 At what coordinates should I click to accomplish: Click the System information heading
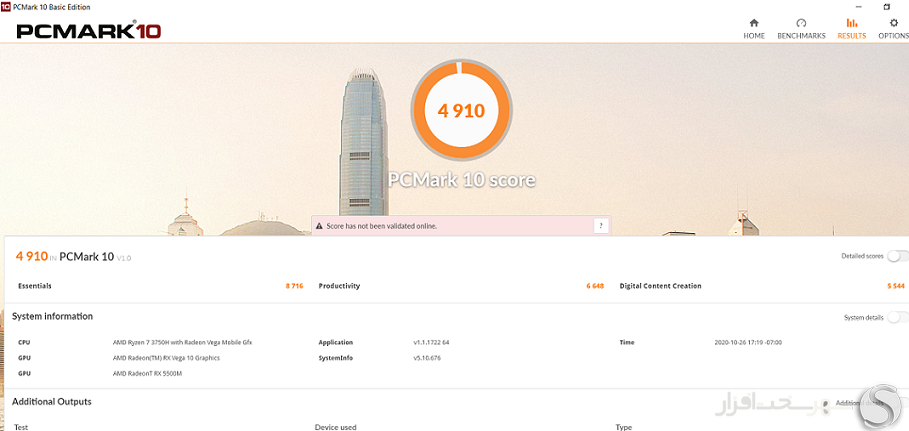point(52,317)
